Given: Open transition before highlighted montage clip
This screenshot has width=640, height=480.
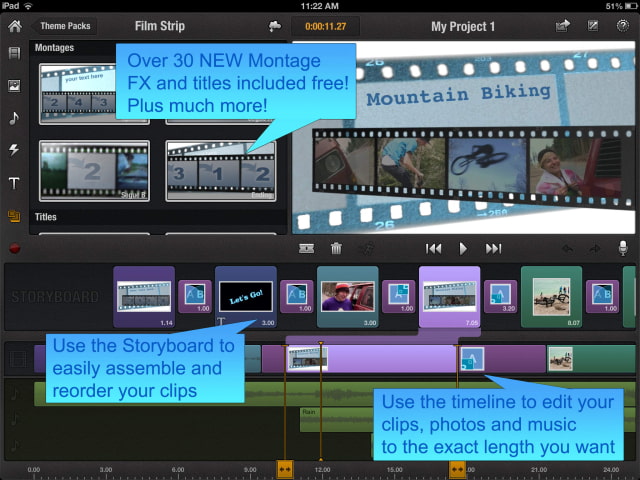Looking at the screenshot, I should [x=399, y=297].
